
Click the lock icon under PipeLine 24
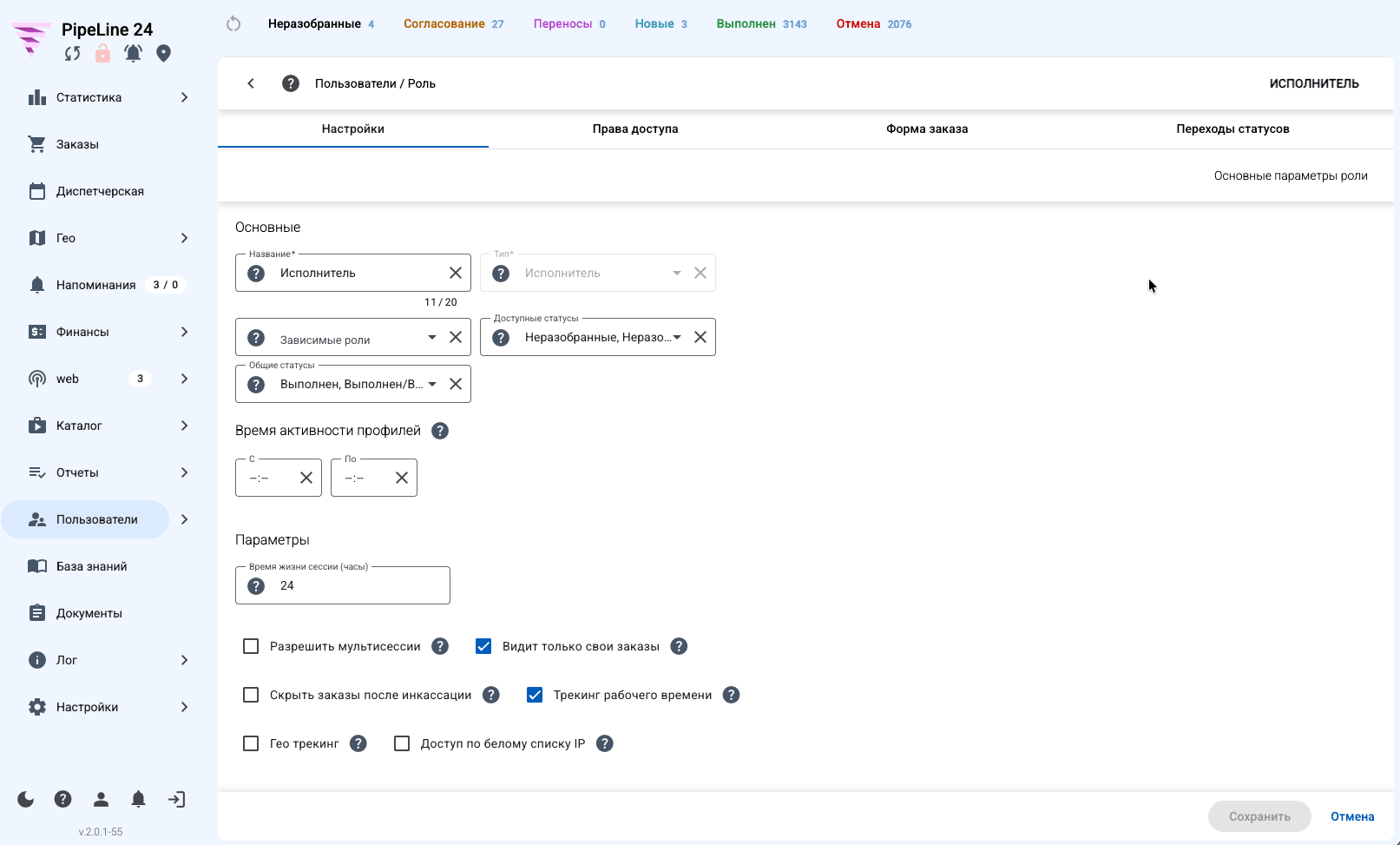[x=102, y=54]
